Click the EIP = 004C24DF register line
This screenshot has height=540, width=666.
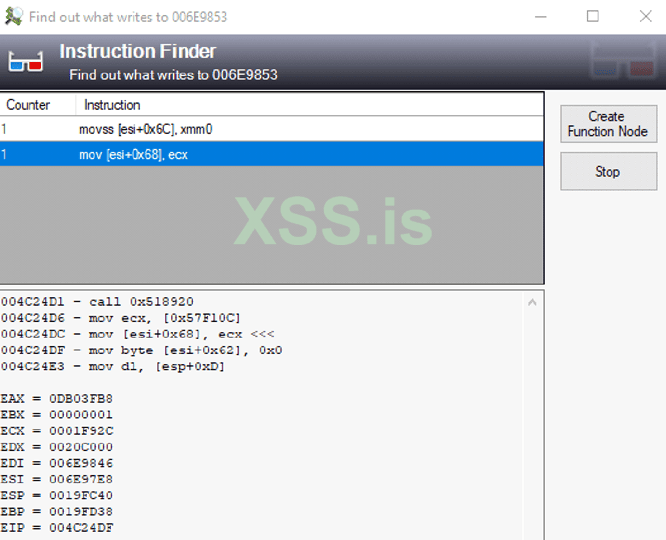coord(57,528)
